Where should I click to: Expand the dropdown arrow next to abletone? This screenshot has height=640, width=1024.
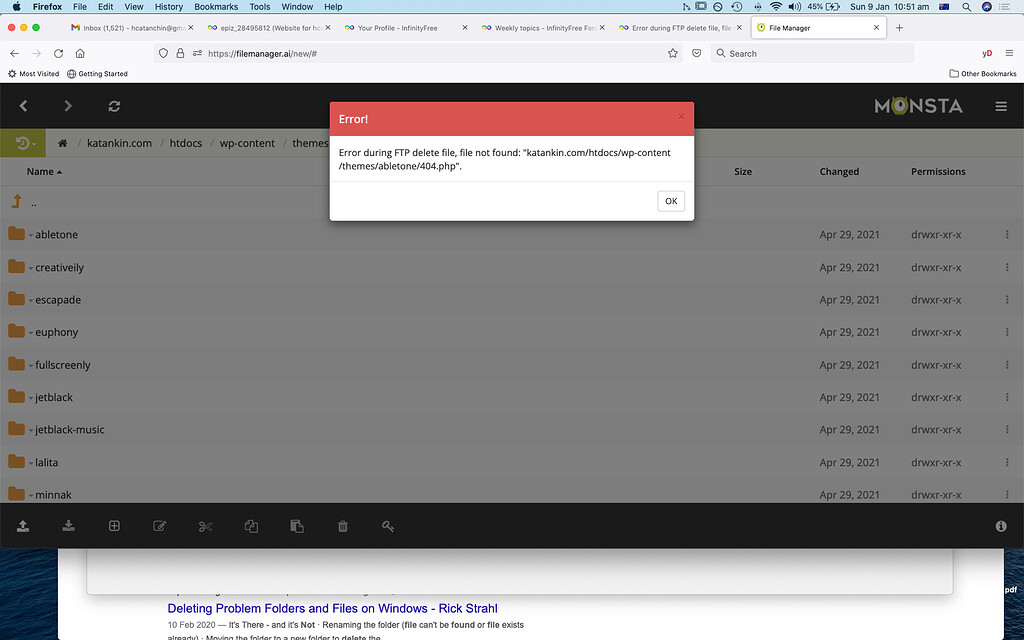[31, 236]
